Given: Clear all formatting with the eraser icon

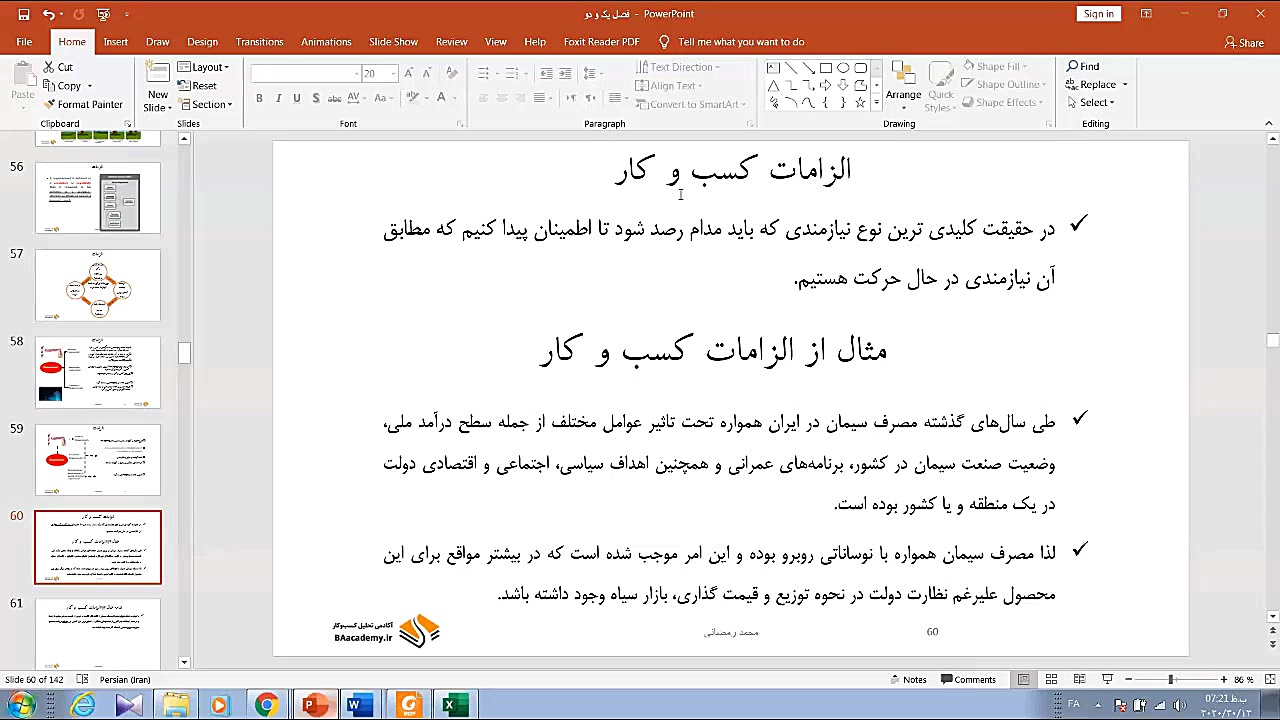Looking at the screenshot, I should tap(451, 74).
